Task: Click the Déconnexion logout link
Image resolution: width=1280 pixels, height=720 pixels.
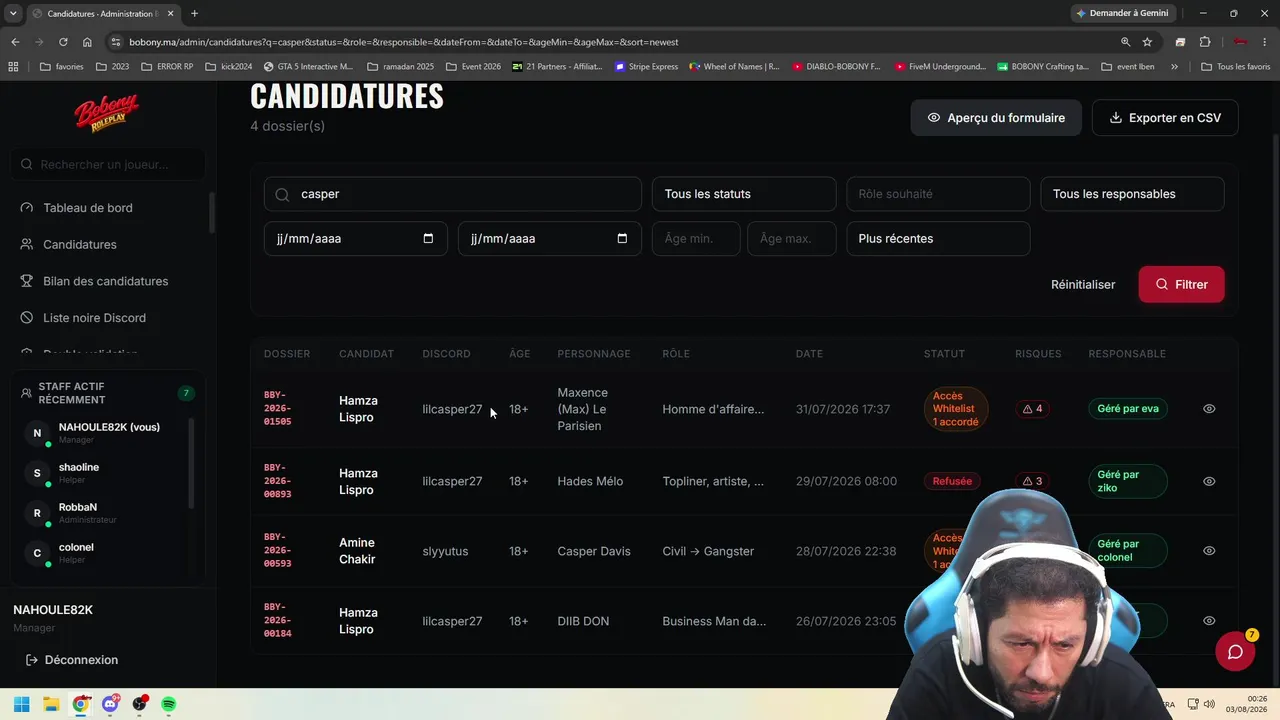Action: coord(72,660)
